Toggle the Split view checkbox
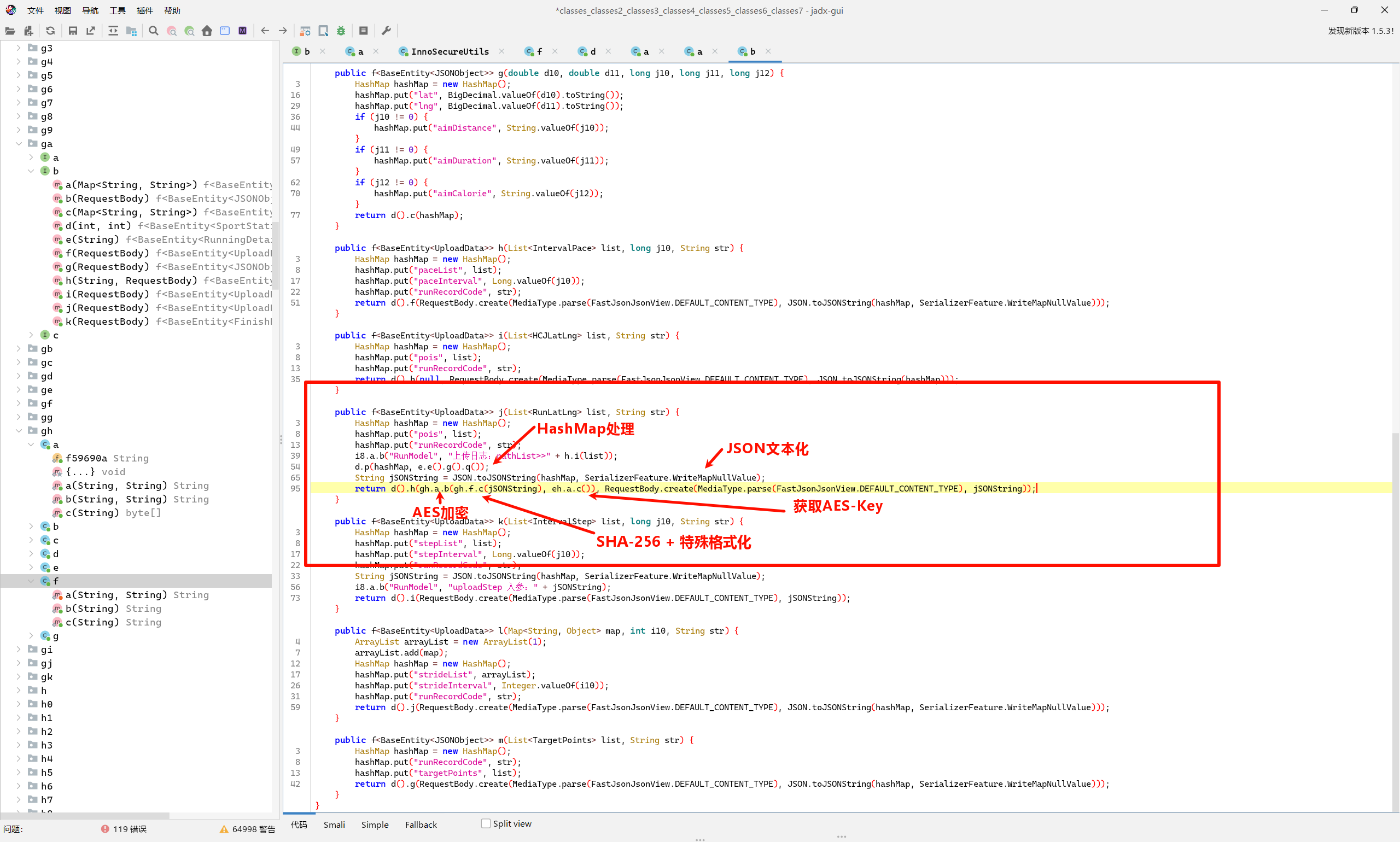Image resolution: width=1400 pixels, height=842 pixels. pyautogui.click(x=486, y=823)
